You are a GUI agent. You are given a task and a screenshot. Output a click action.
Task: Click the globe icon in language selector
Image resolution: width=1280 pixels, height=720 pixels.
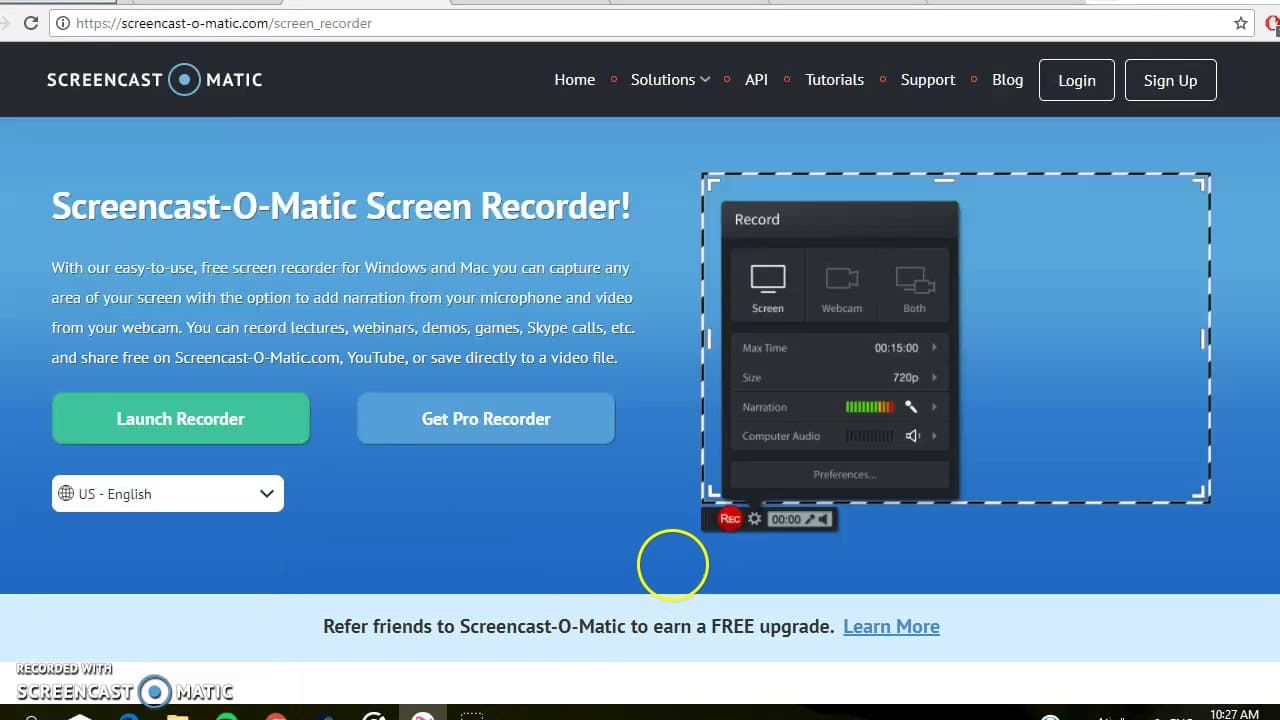[66, 493]
